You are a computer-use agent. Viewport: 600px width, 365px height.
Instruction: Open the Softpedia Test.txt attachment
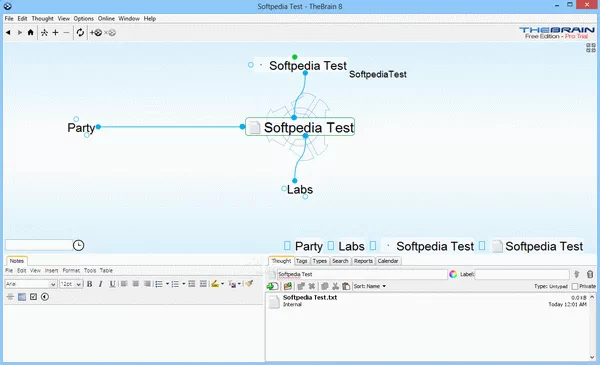click(310, 297)
